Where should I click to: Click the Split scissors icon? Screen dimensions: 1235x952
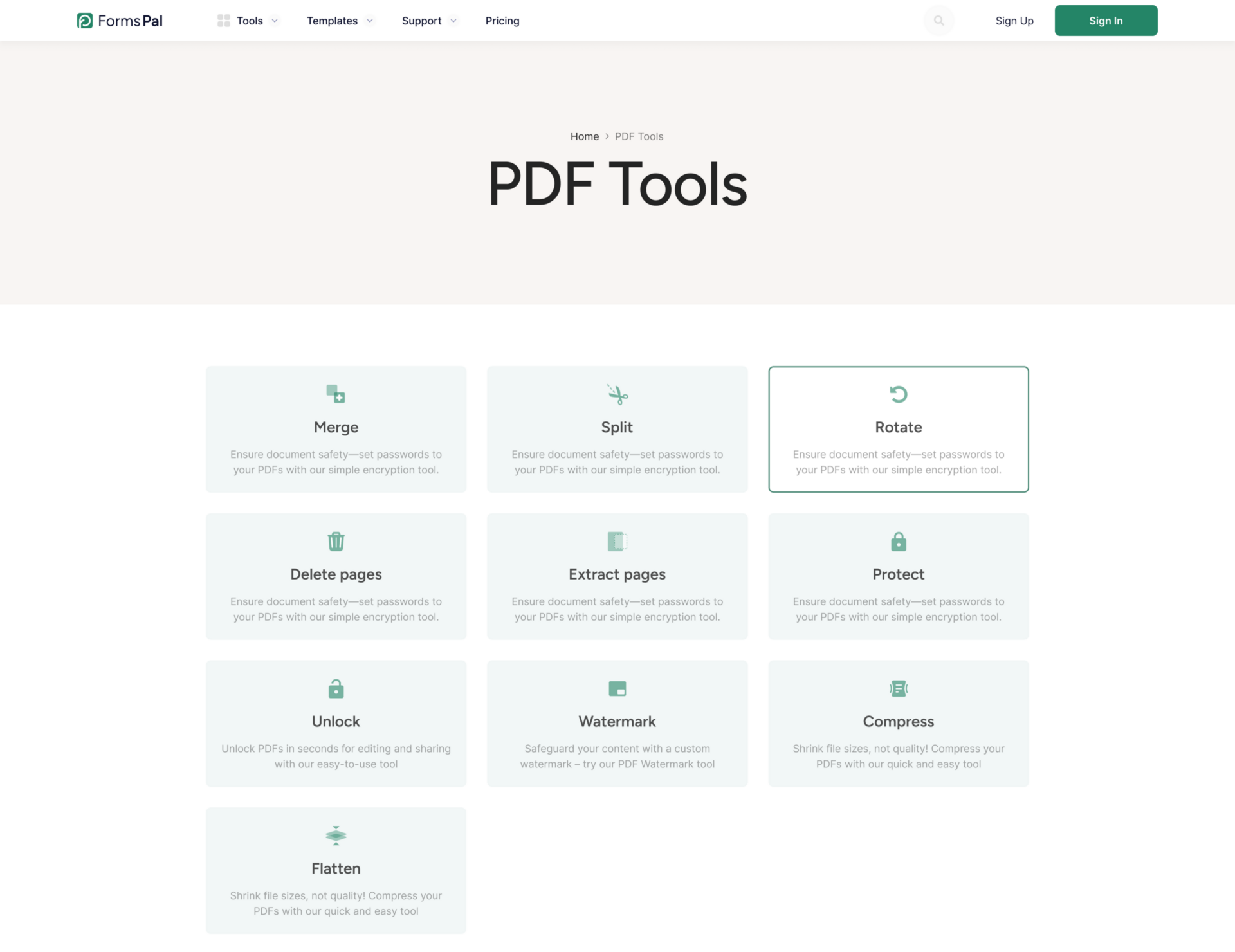(617, 394)
